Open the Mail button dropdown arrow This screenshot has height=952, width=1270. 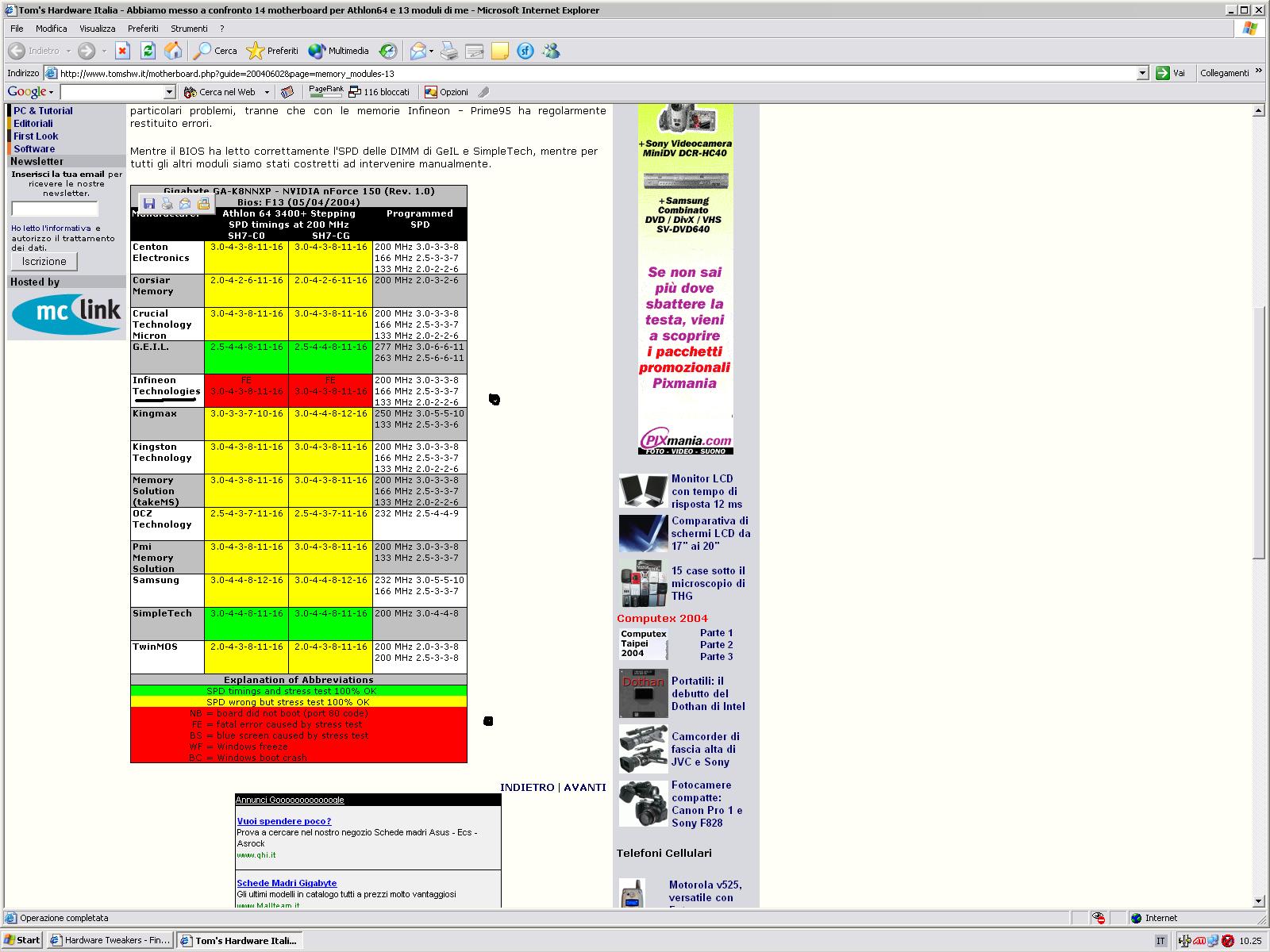[x=431, y=51]
